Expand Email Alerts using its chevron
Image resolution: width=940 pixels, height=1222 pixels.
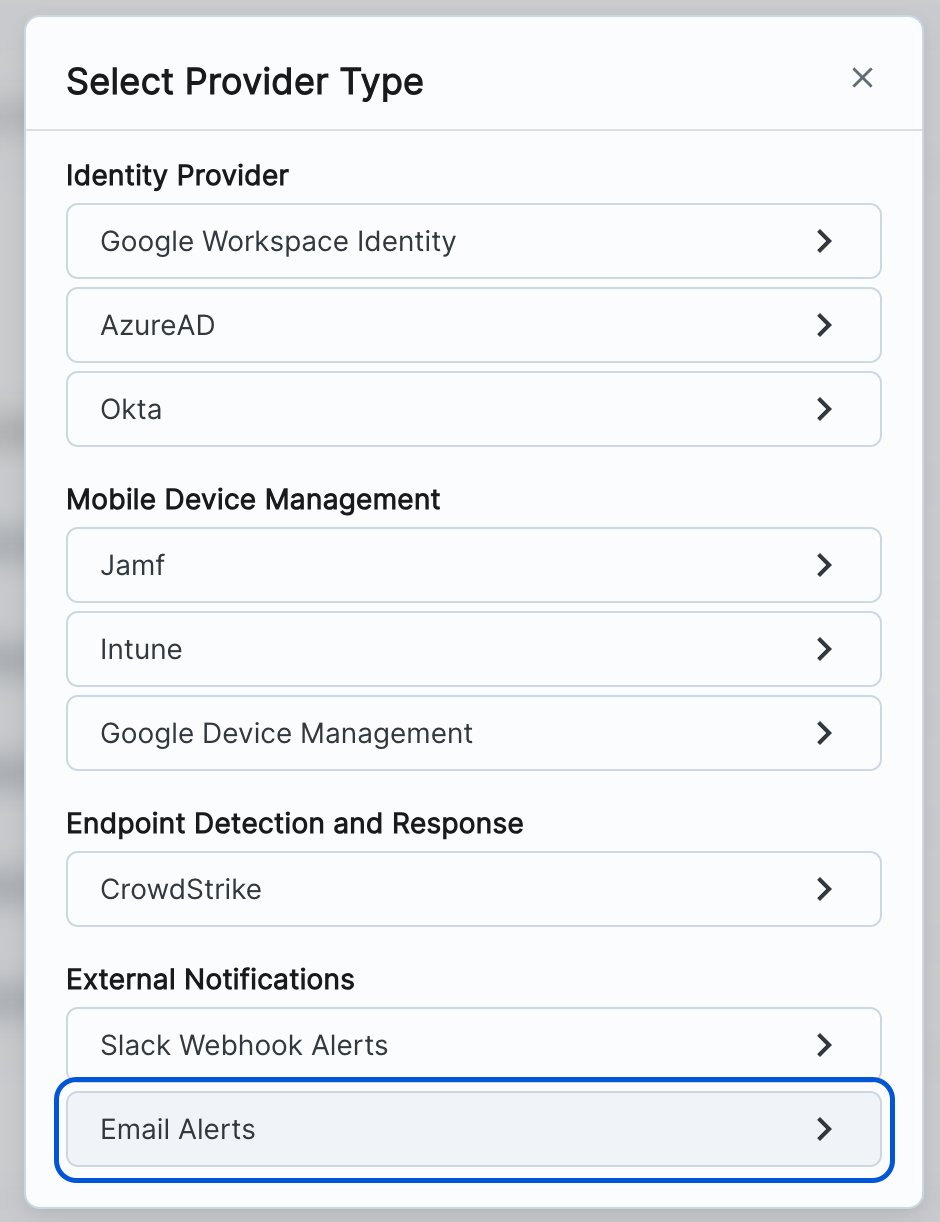(x=824, y=1129)
